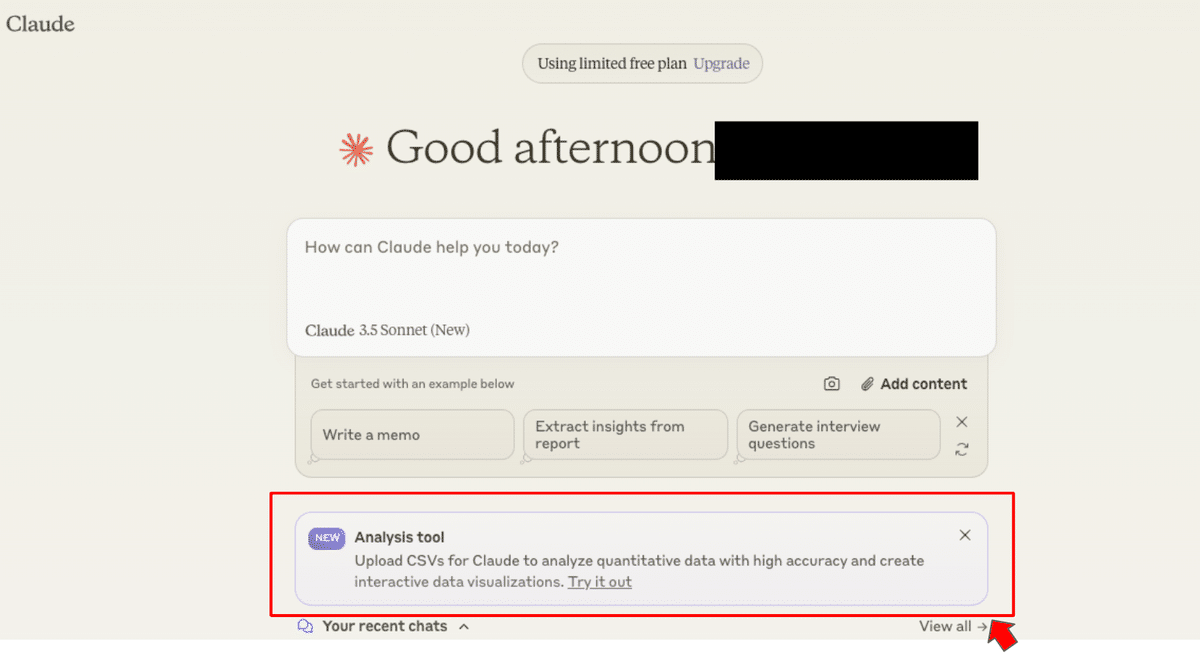Click the Claude logo

[40, 24]
